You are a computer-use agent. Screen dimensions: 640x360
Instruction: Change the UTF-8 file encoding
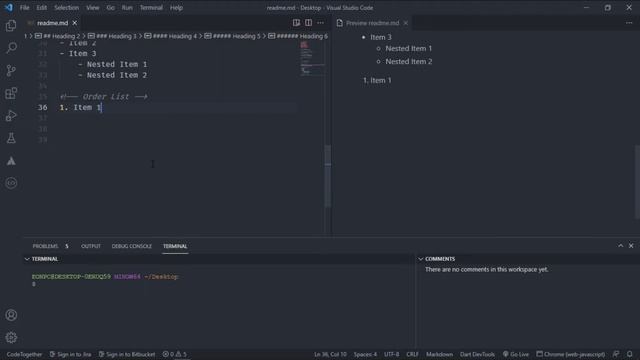[391, 354]
